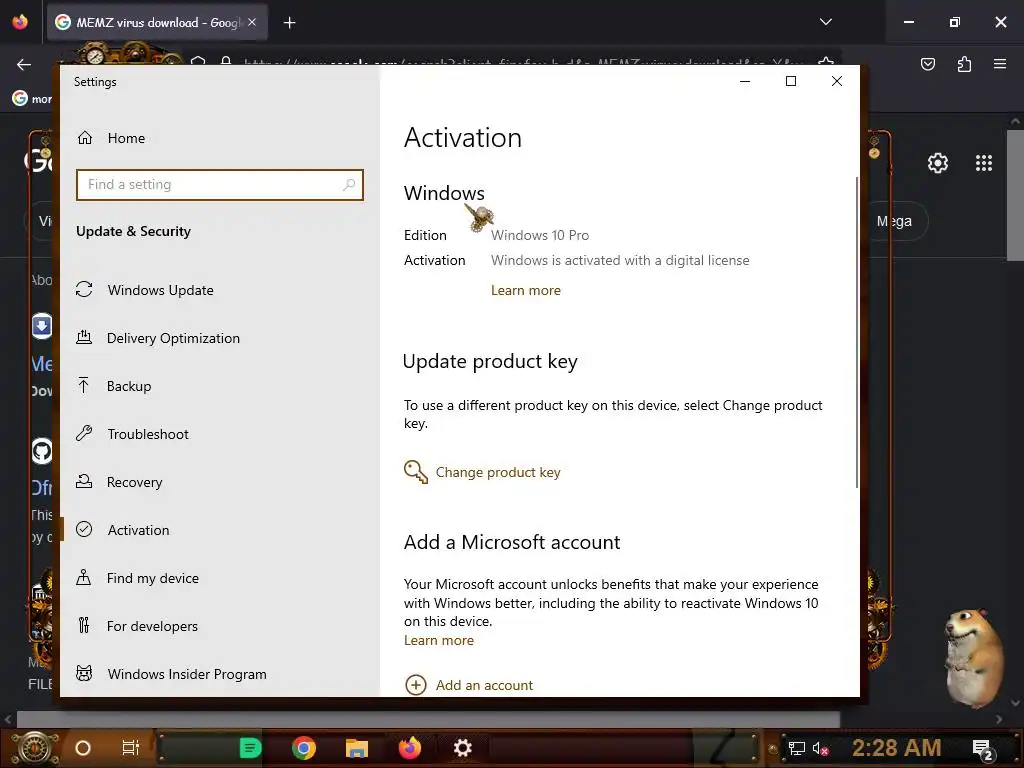Click Add an account
The height and width of the screenshot is (768, 1024).
click(x=484, y=685)
